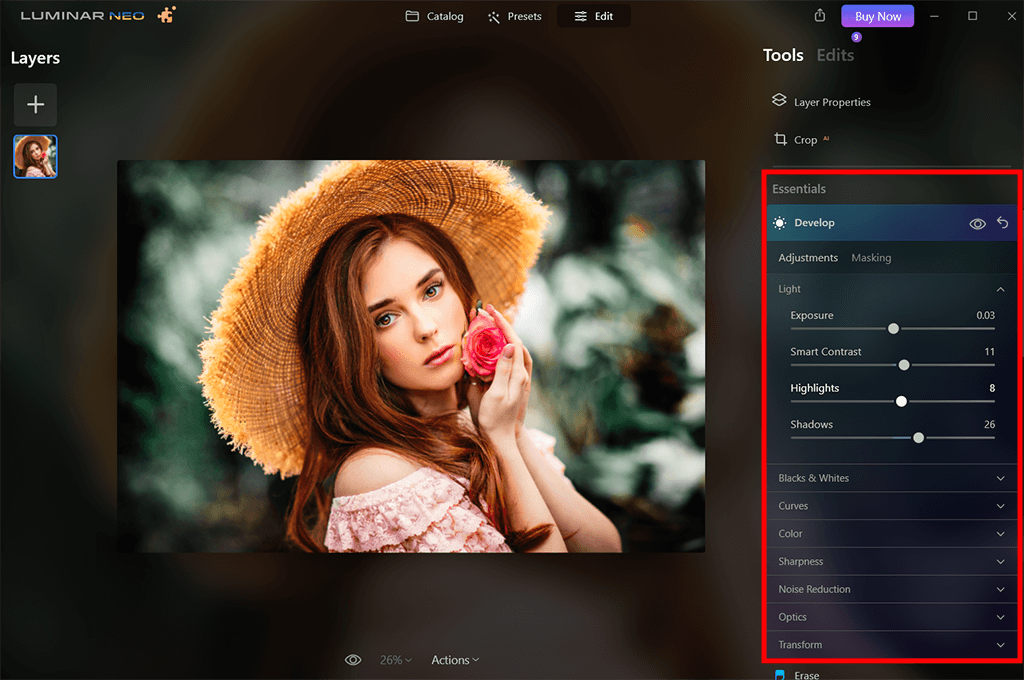The height and width of the screenshot is (680, 1024).
Task: Select the Masking tab in Develop
Action: point(871,257)
